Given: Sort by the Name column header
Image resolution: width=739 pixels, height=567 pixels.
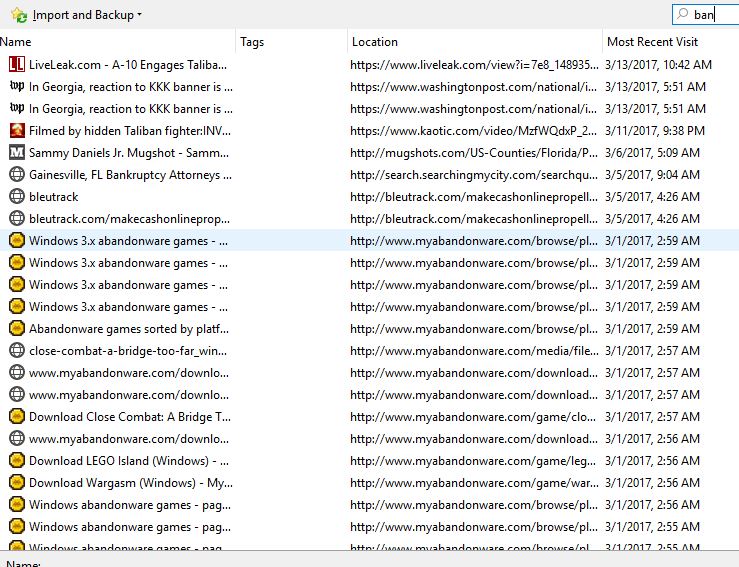Looking at the screenshot, I should (117, 42).
